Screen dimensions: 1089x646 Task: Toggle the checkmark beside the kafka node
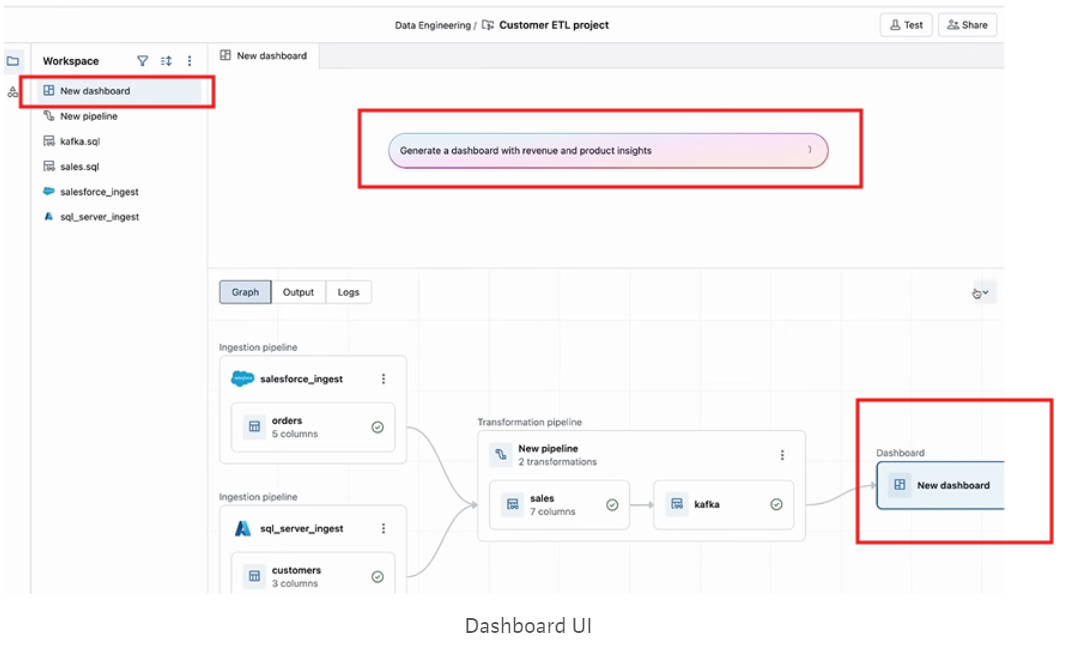[x=777, y=505]
